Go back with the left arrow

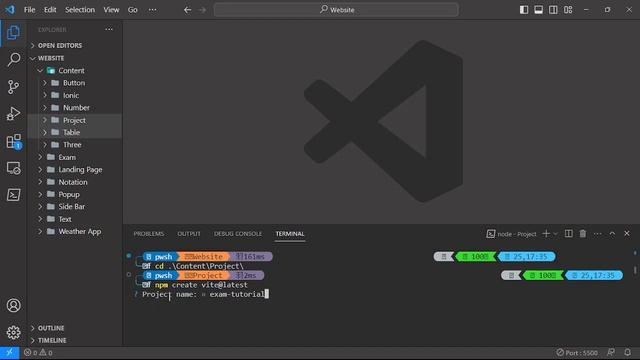pyautogui.click(x=187, y=10)
